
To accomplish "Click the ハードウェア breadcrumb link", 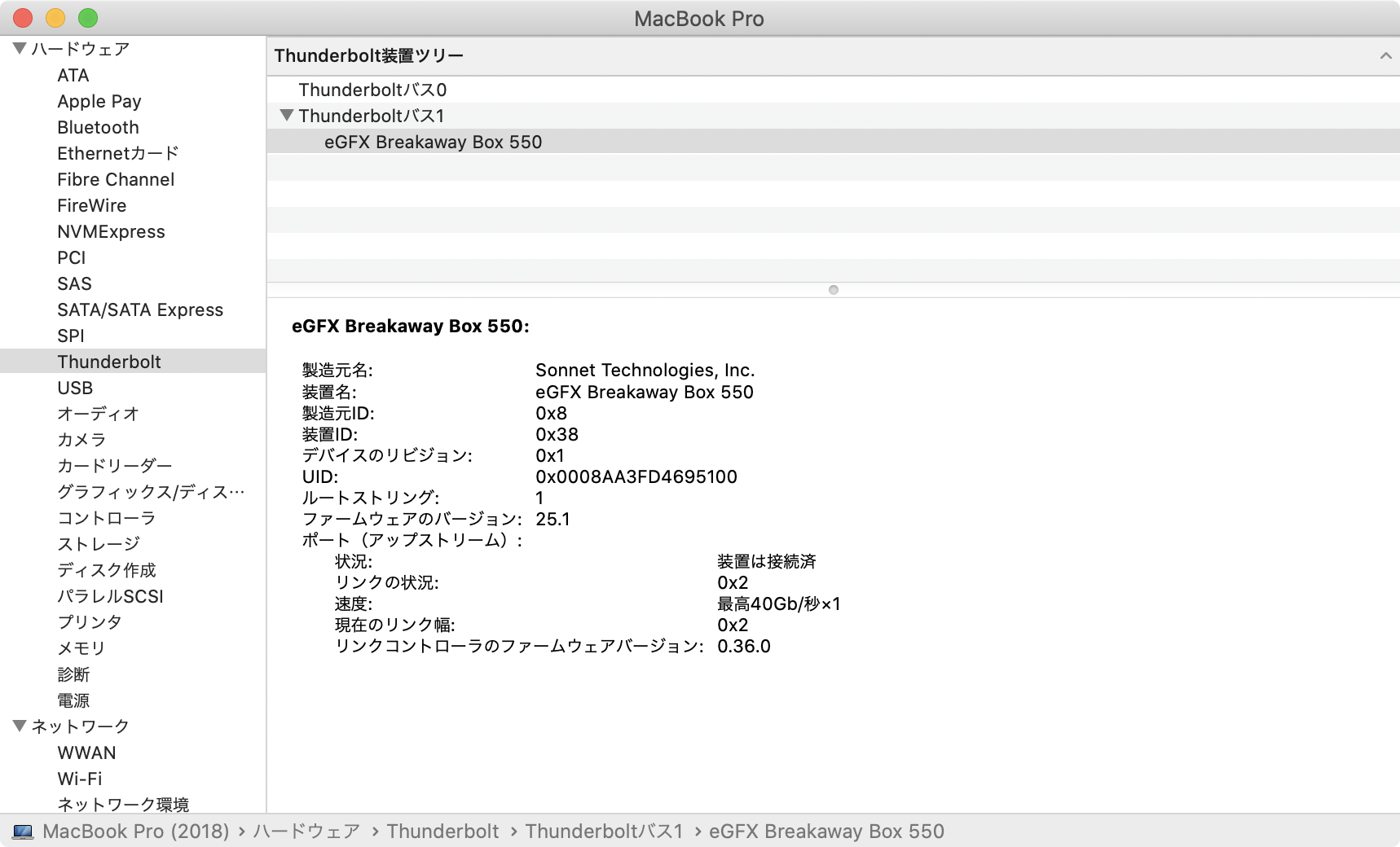I will [306, 831].
